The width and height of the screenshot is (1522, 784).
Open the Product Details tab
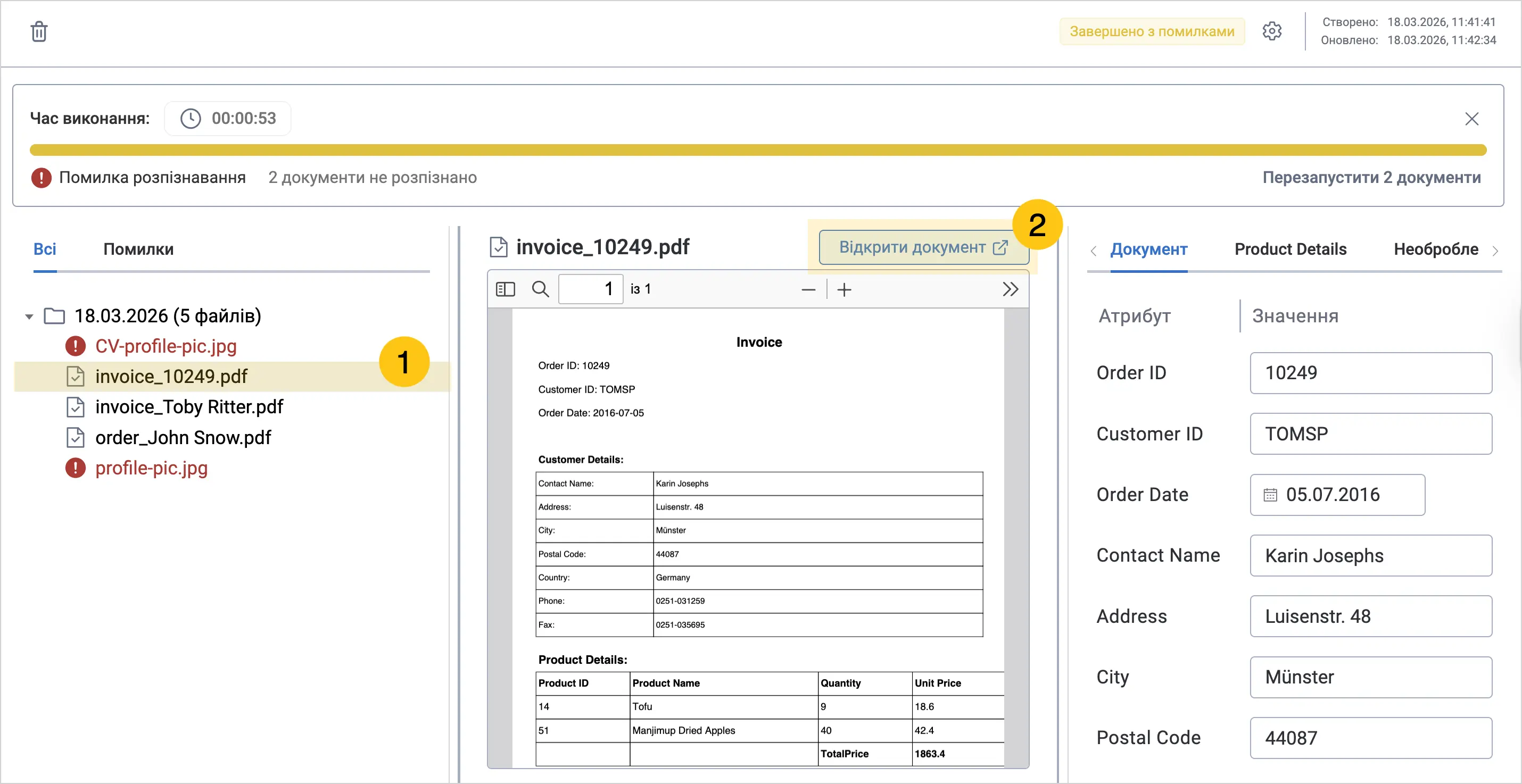point(1291,249)
